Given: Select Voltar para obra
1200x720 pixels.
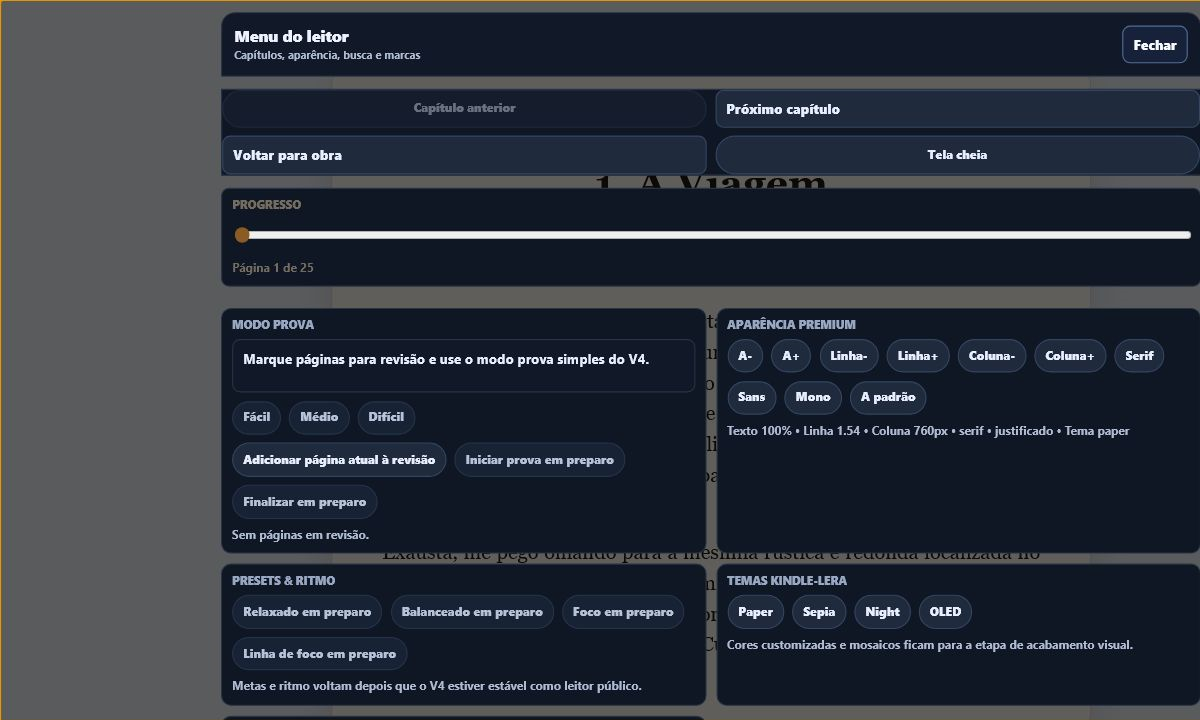Looking at the screenshot, I should pyautogui.click(x=464, y=155).
